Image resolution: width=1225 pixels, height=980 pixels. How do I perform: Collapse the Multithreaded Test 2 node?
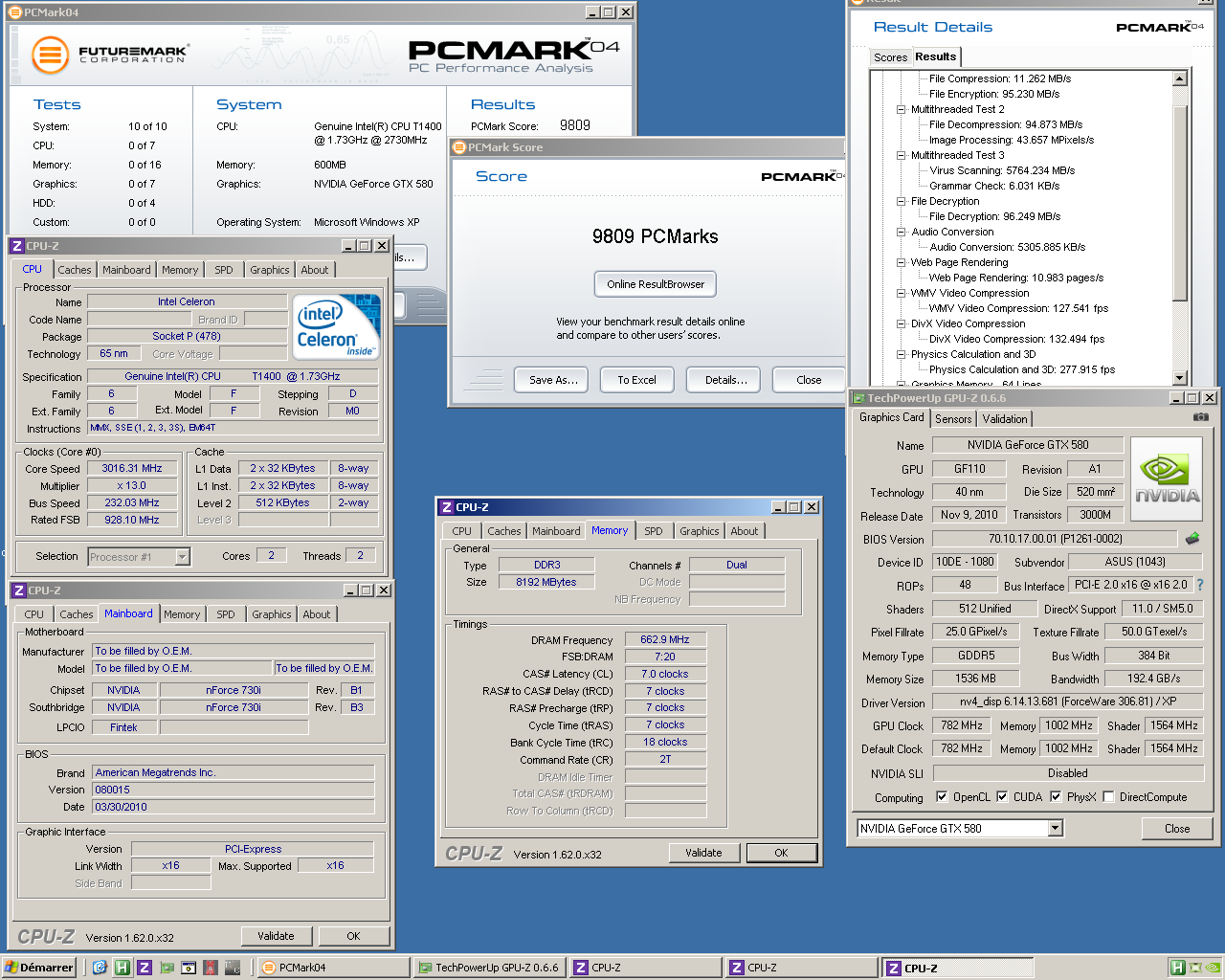[901, 109]
